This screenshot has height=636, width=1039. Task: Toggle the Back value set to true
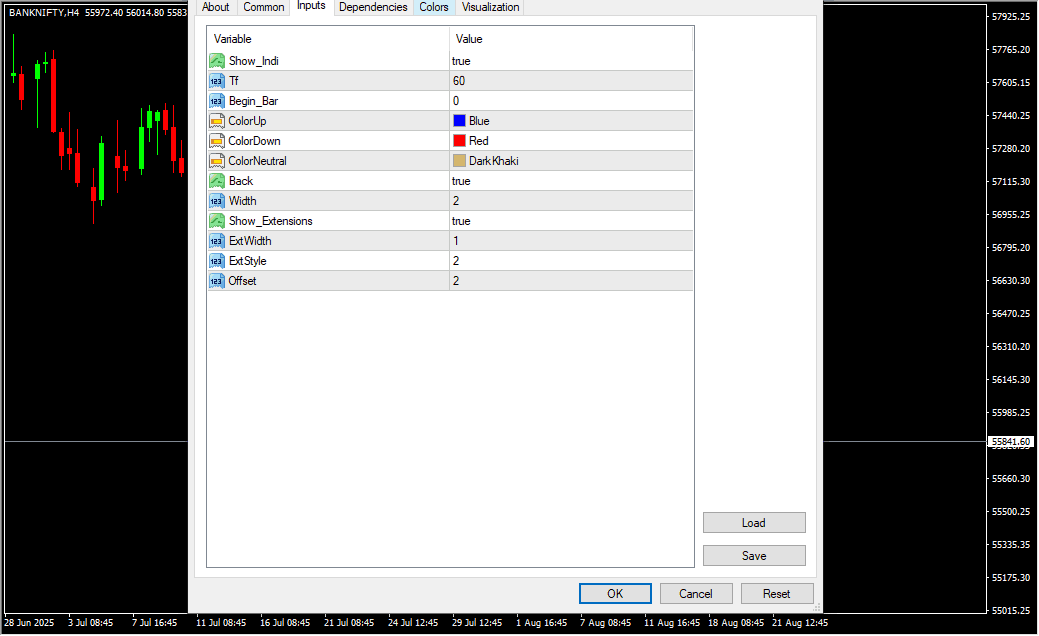(570, 181)
